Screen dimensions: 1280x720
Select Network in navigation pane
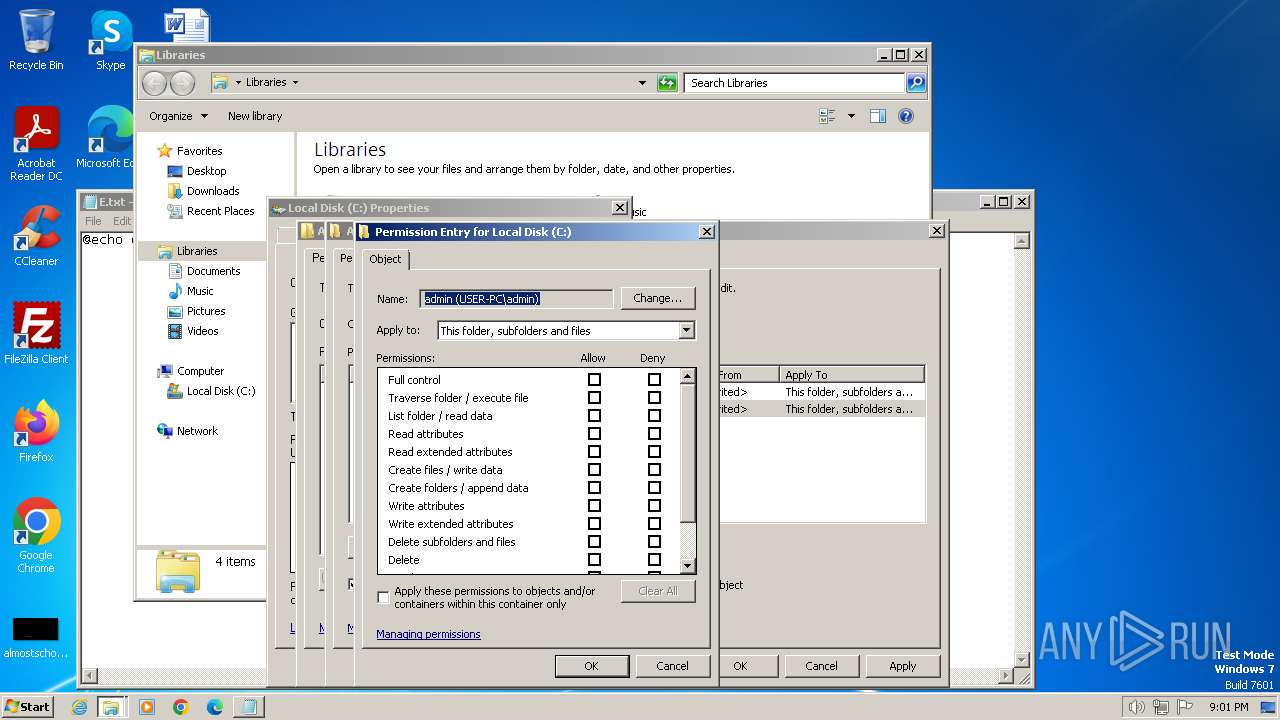point(197,431)
